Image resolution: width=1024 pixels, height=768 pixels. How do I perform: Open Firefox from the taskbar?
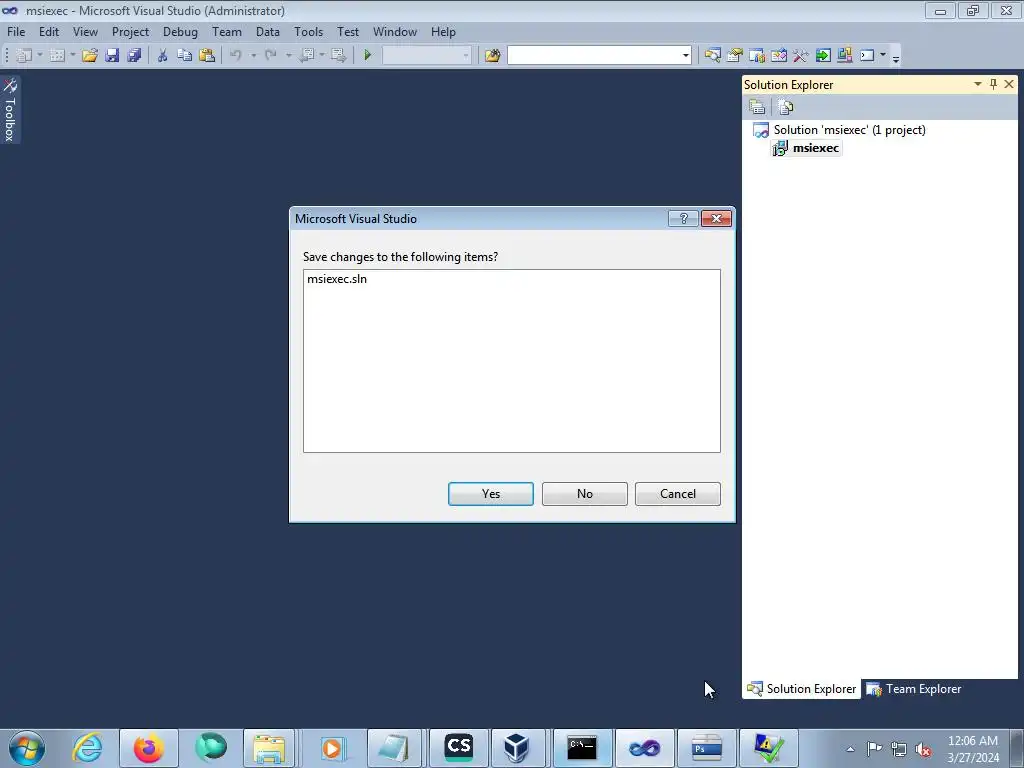(149, 748)
